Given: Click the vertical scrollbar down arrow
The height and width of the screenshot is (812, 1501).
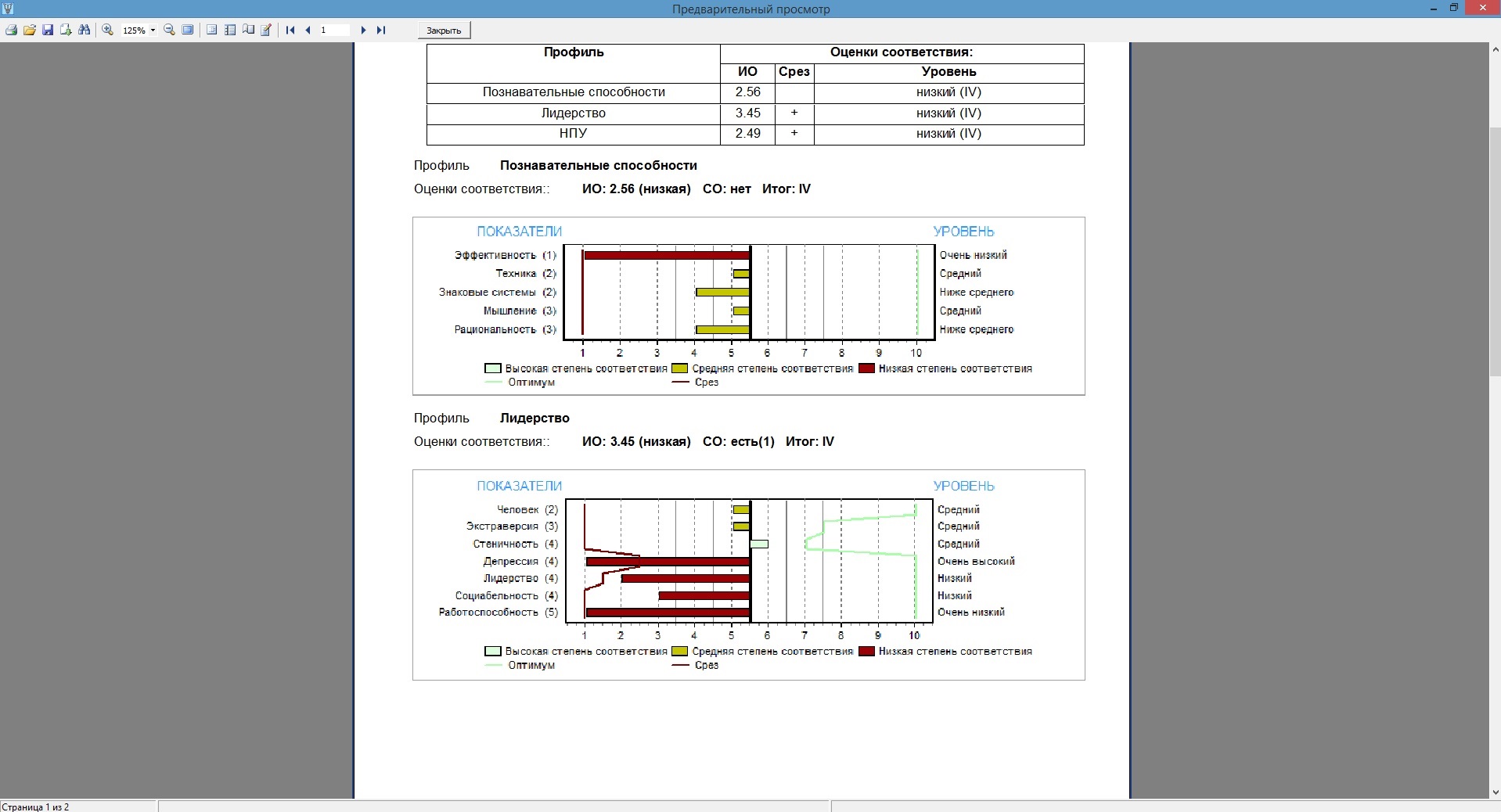Looking at the screenshot, I should 1495,792.
